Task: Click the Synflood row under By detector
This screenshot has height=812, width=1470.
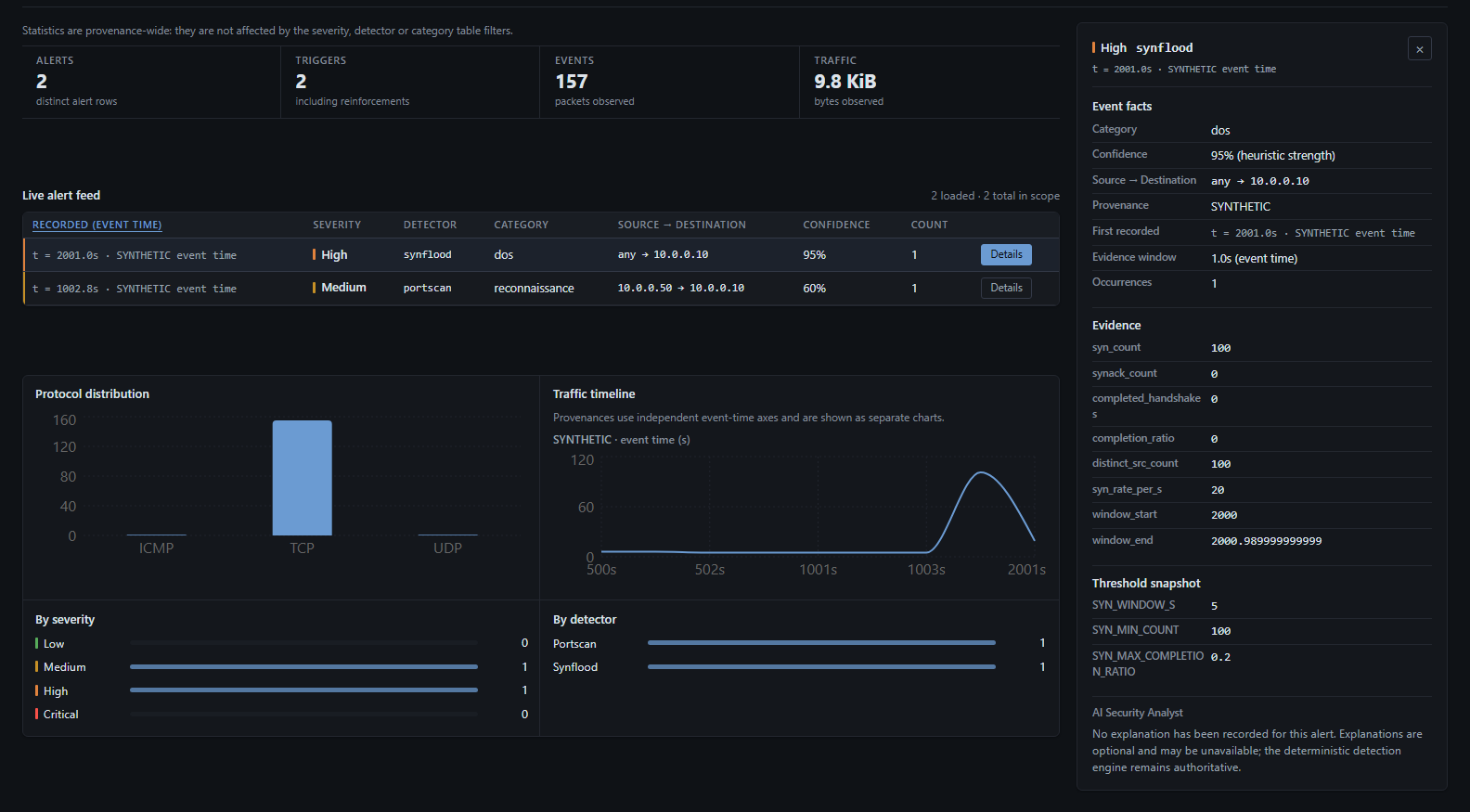Action: (799, 666)
